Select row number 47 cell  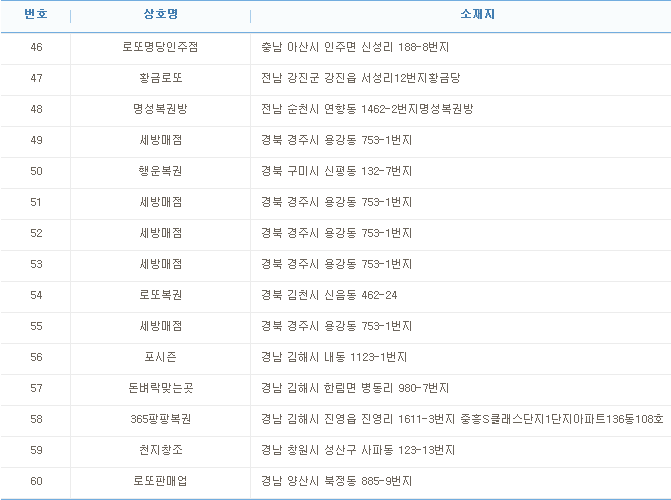click(x=36, y=78)
